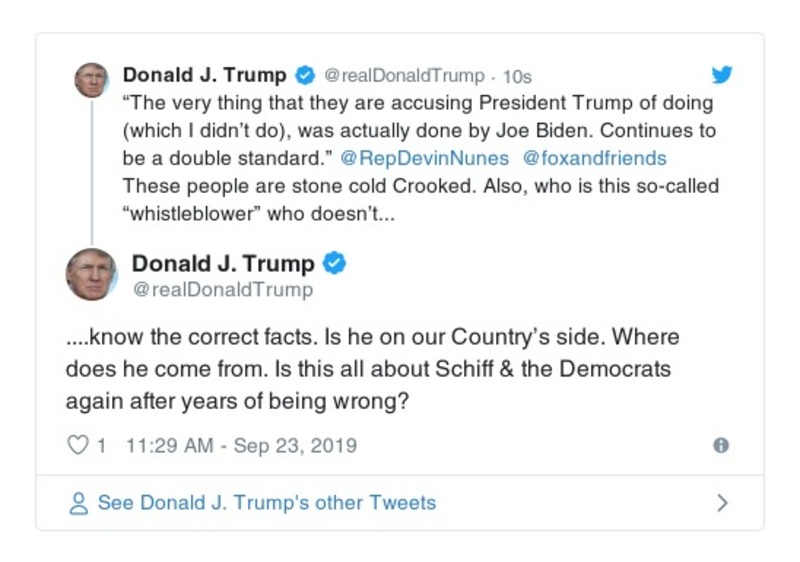The width and height of the screenshot is (800, 562).
Task: Click the person icon beside See other Tweets
Action: tap(78, 503)
